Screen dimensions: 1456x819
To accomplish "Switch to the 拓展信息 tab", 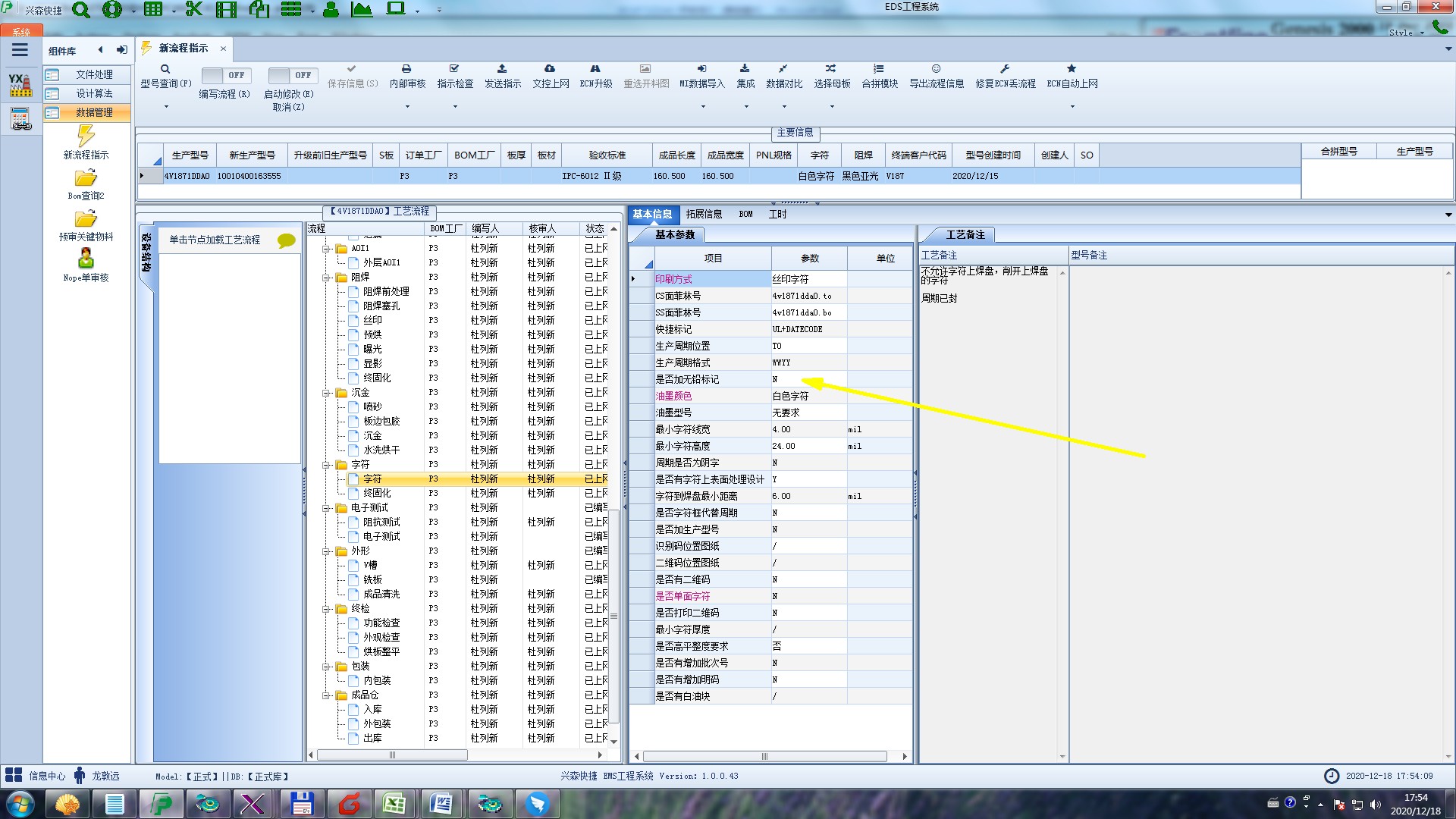I will (704, 215).
